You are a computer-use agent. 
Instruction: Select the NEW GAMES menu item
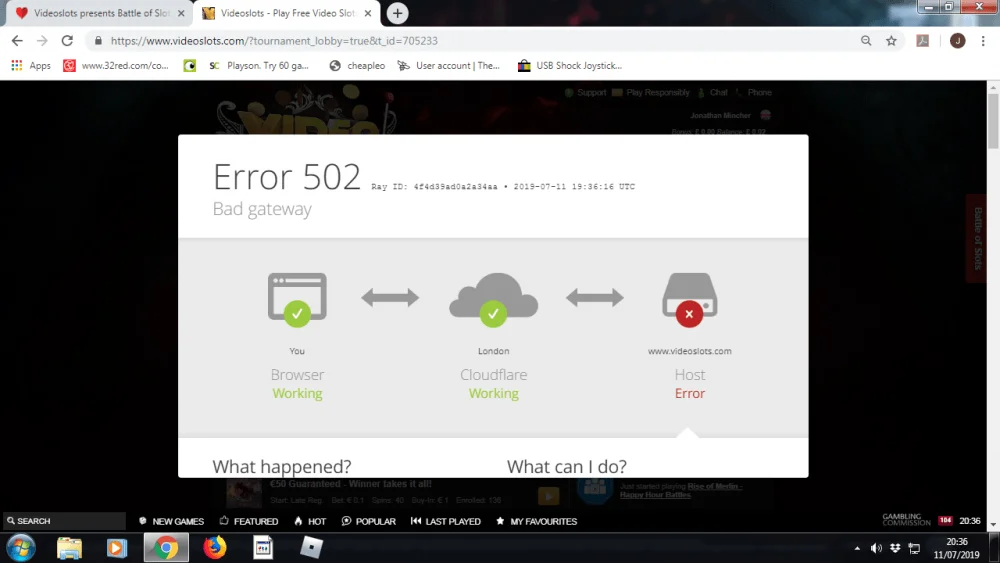click(172, 521)
